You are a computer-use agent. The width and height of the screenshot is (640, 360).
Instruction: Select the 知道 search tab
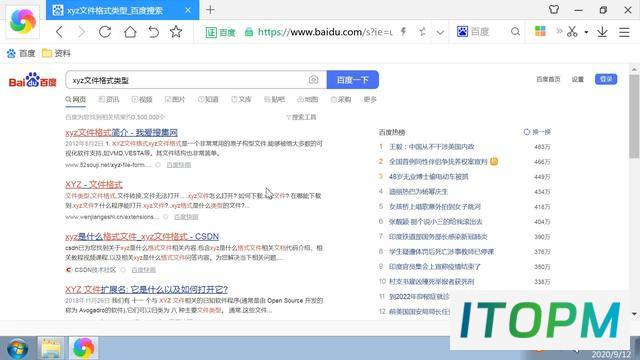pyautogui.click(x=208, y=99)
